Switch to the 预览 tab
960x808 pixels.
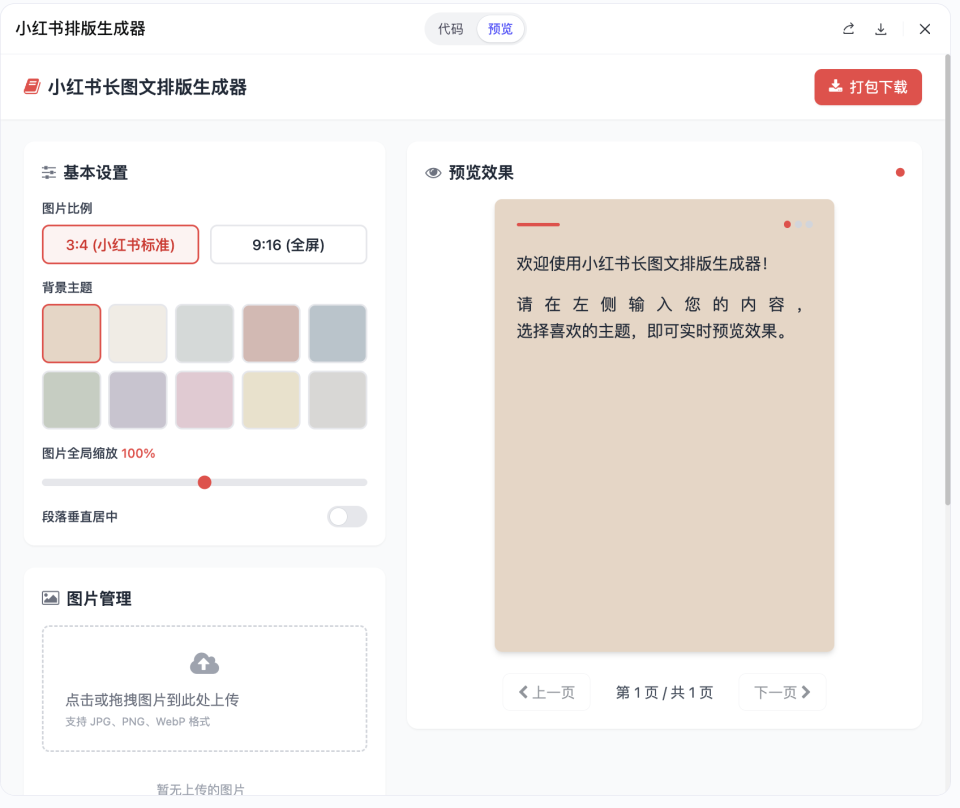(x=500, y=29)
